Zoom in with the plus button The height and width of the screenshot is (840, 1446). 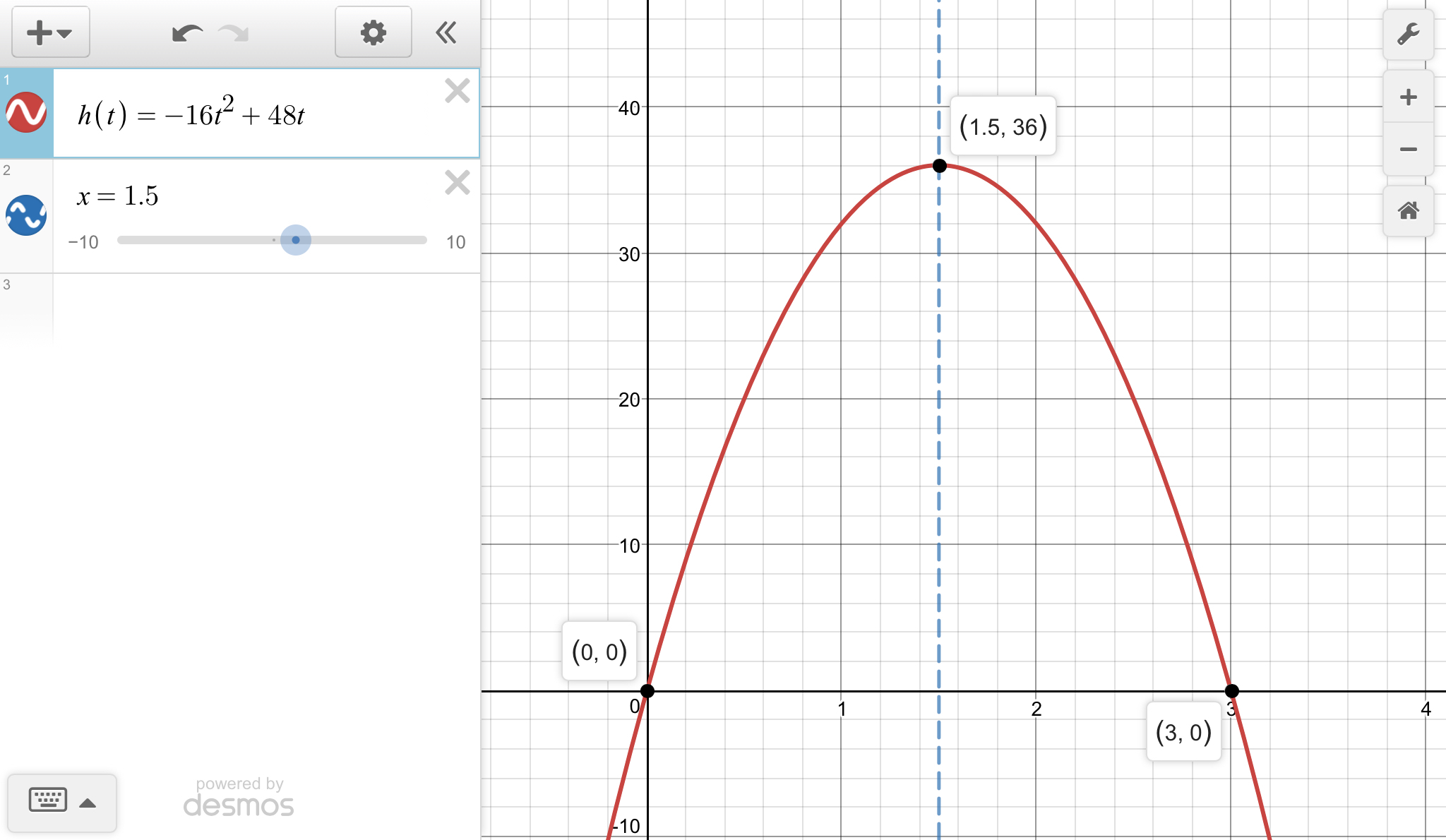(1408, 97)
